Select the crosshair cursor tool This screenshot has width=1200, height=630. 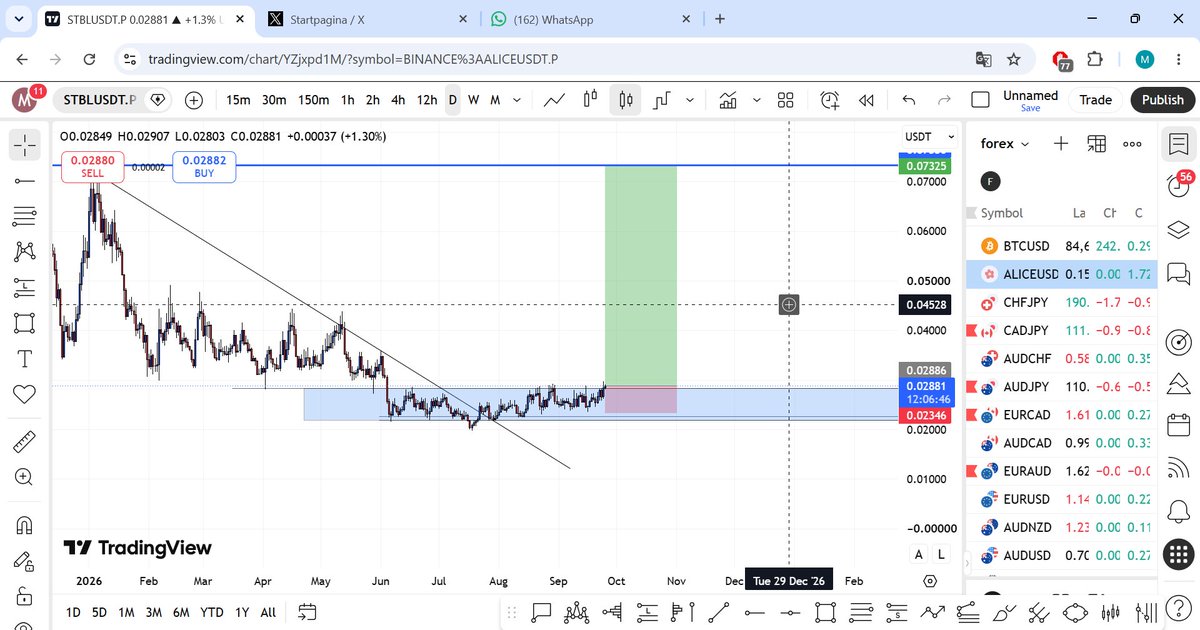25,146
